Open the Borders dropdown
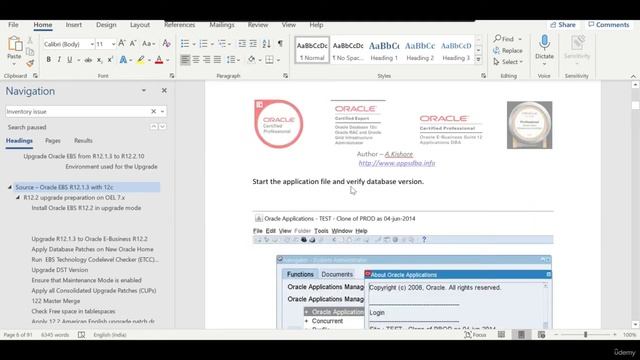This screenshot has width=640, height=360. (278, 60)
